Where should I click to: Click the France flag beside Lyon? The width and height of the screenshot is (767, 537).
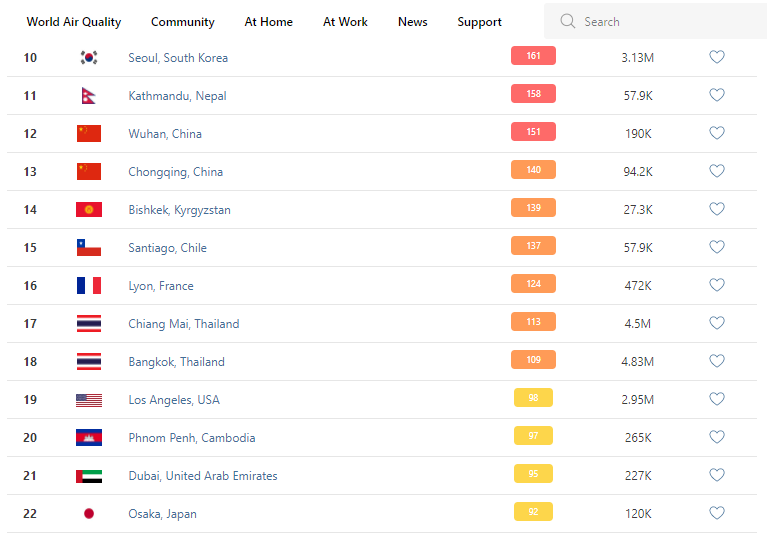pos(89,286)
